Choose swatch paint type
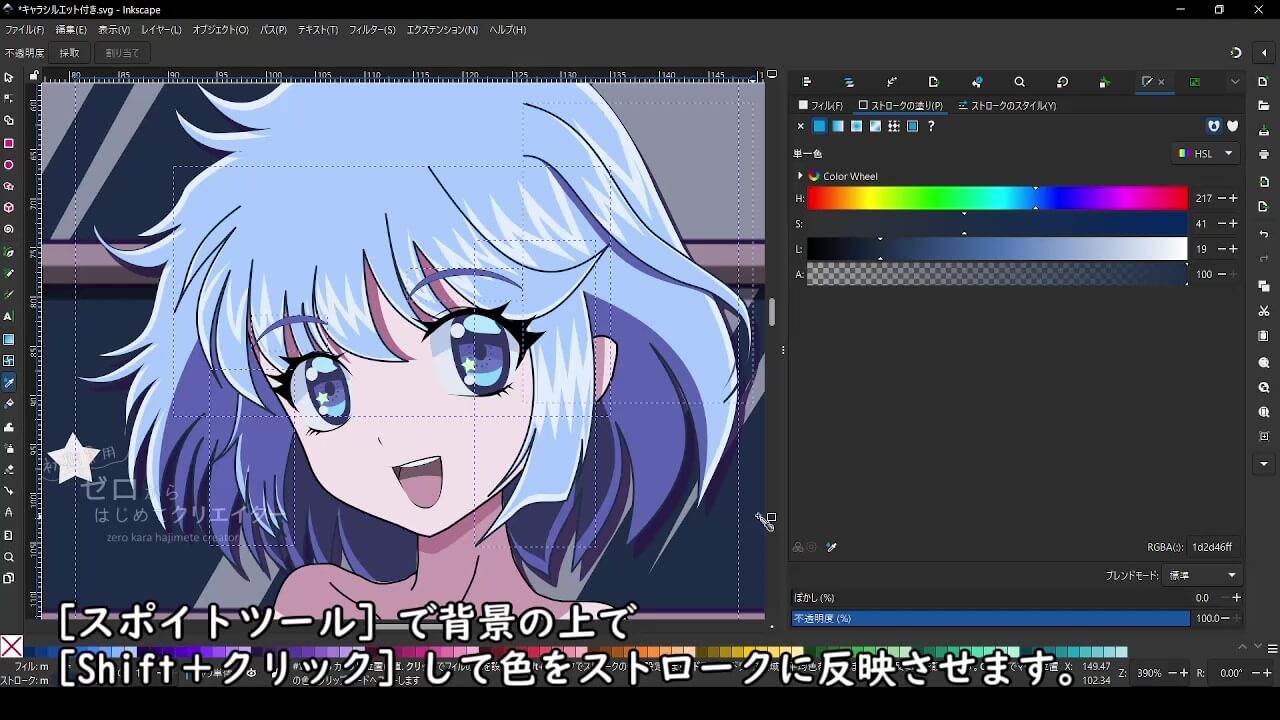The image size is (1280, 720). pyautogui.click(x=912, y=126)
